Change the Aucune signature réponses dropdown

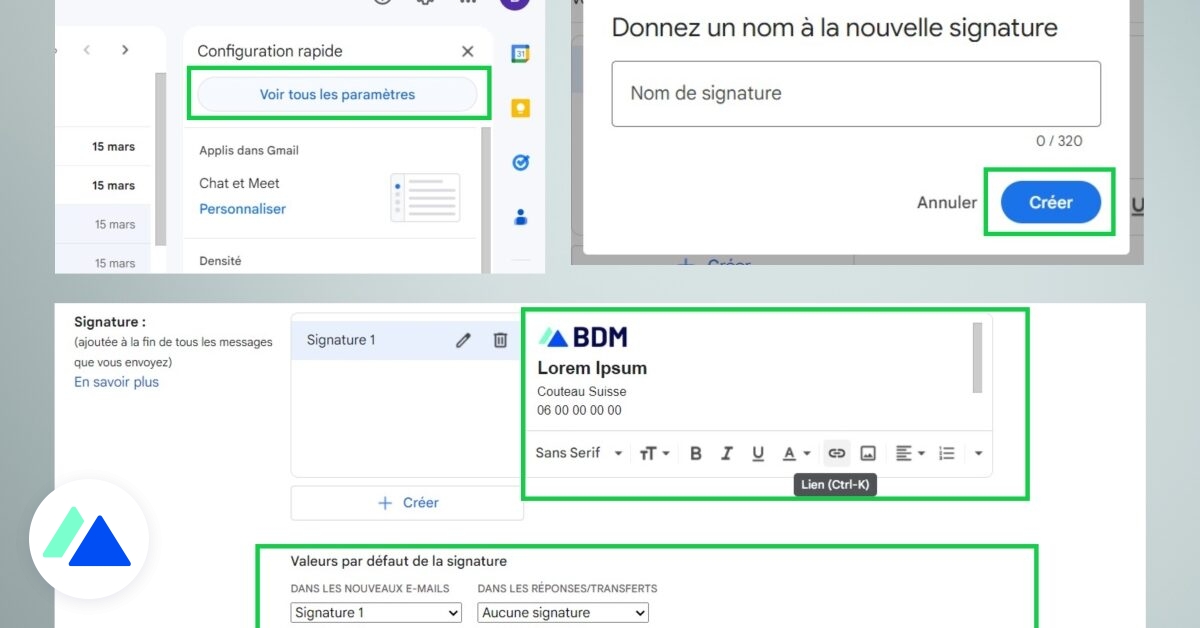coord(561,612)
